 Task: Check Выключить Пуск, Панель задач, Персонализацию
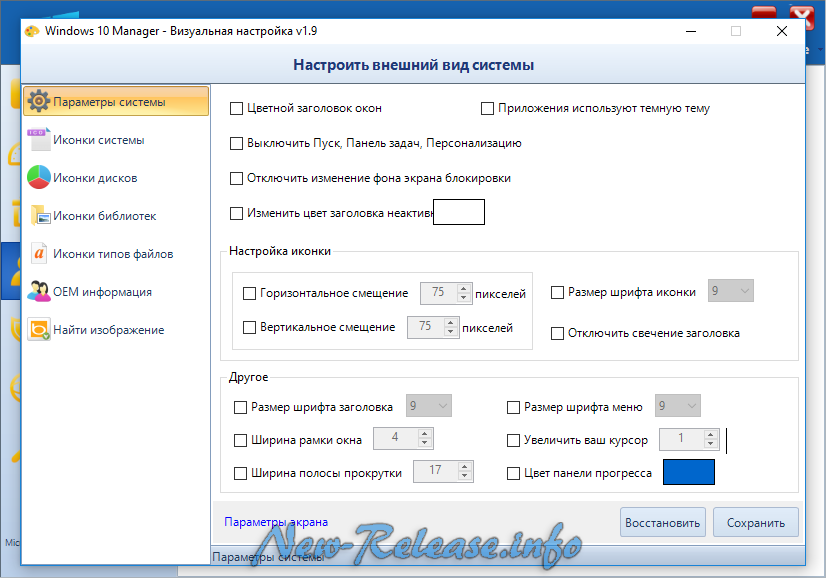237,143
